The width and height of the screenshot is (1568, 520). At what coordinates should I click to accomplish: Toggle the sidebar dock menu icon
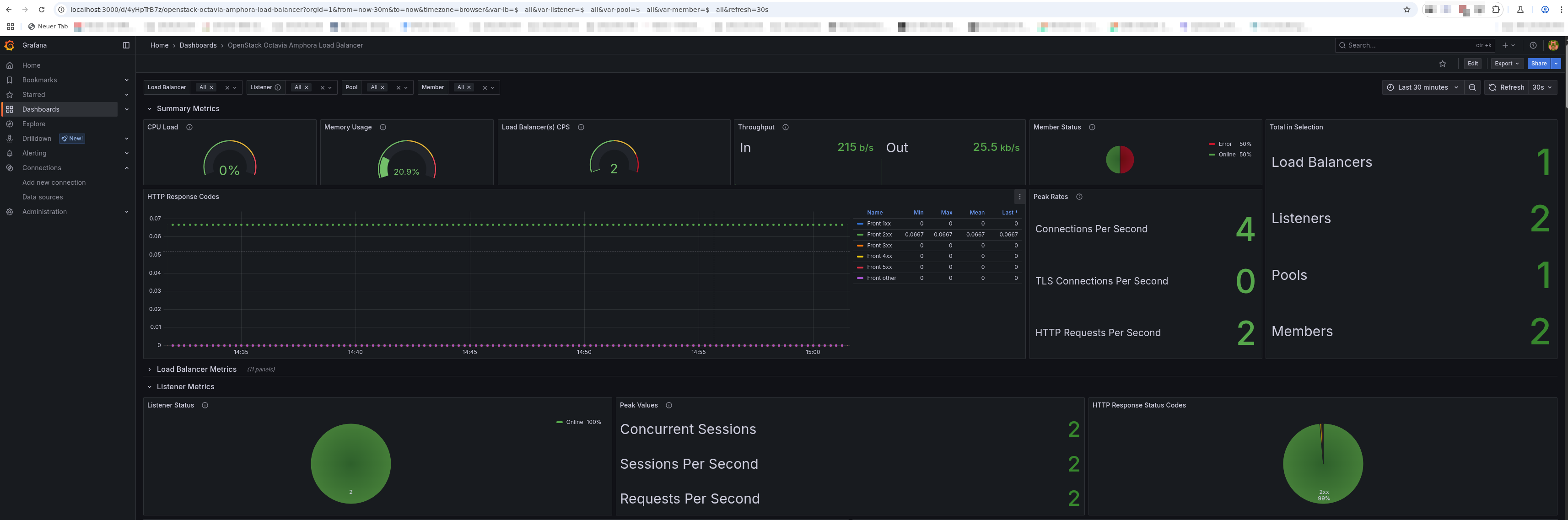(x=126, y=46)
